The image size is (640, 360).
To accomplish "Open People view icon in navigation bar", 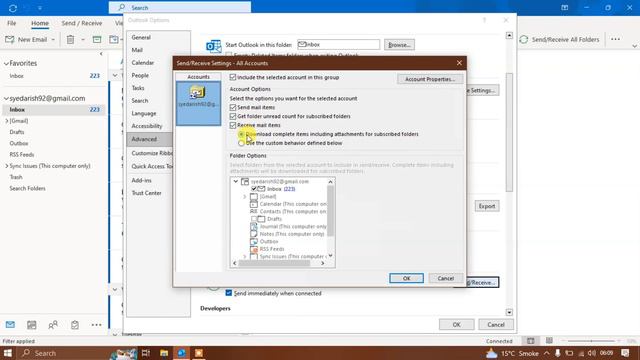I will point(53,325).
